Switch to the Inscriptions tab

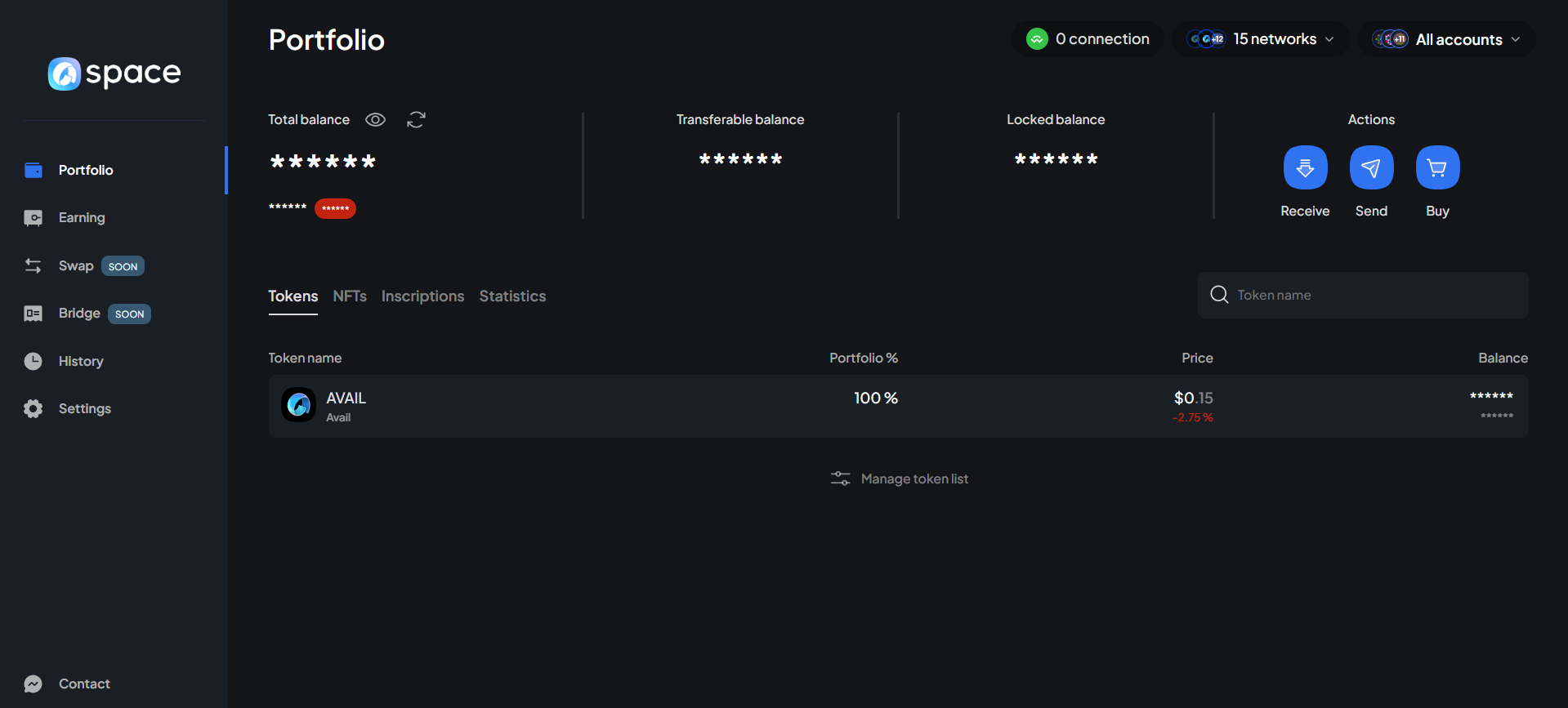[422, 296]
